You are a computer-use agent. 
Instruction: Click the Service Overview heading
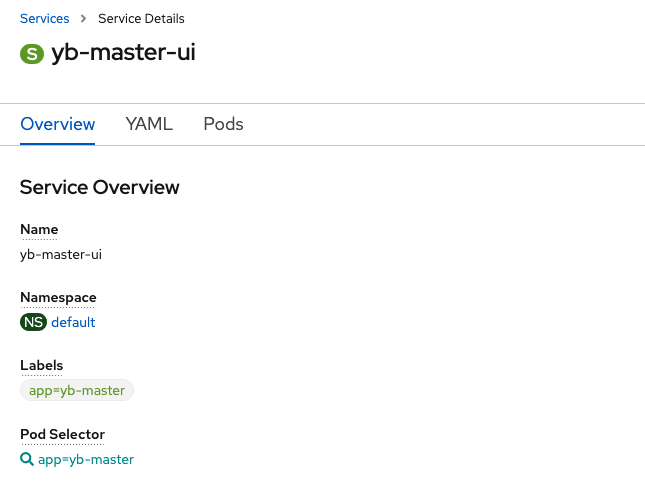point(100,187)
